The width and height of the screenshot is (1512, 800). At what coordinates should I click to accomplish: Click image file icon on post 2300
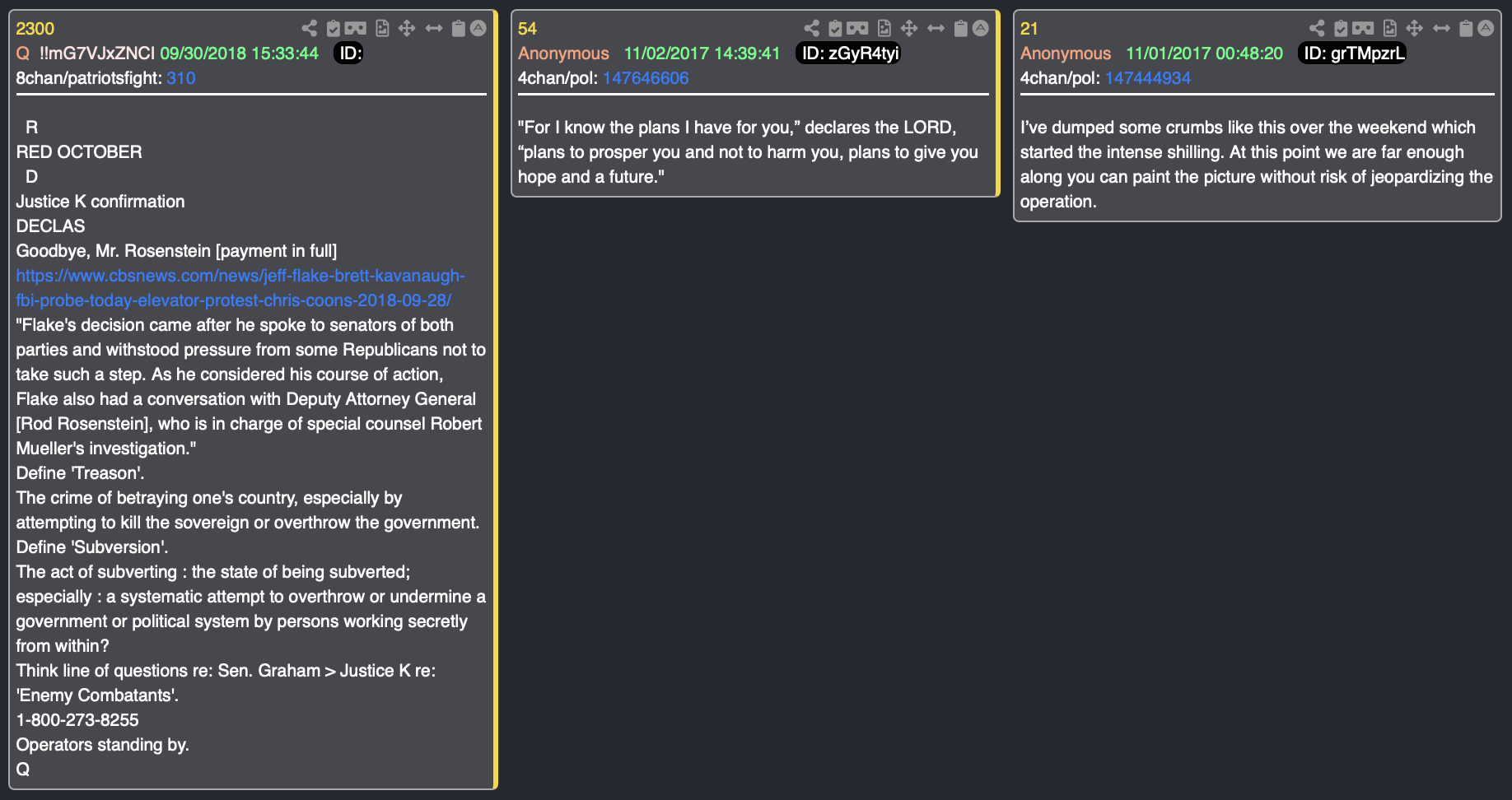click(x=382, y=29)
